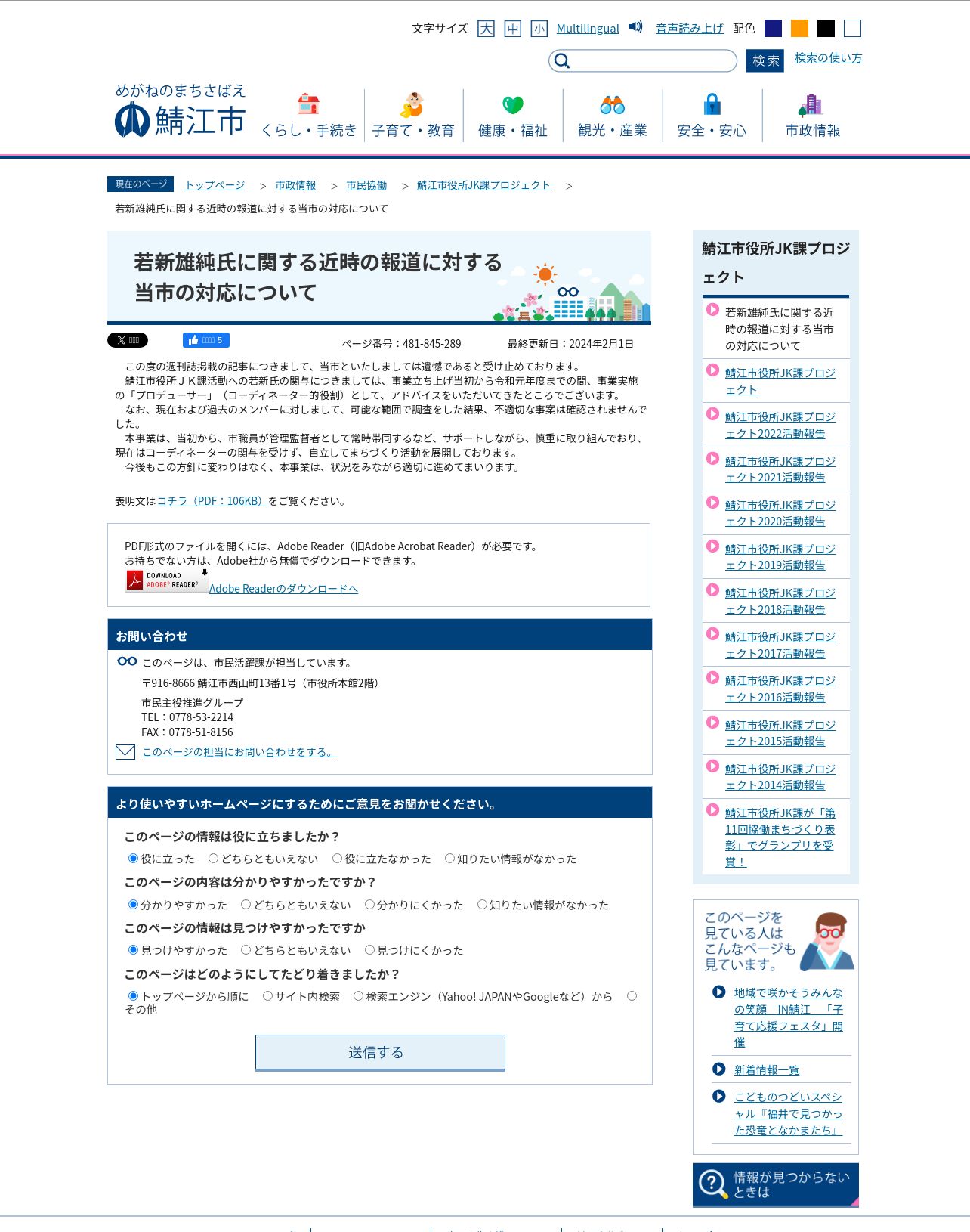Select 分かりやすかった radio option
The image size is (970, 1232).
(133, 905)
